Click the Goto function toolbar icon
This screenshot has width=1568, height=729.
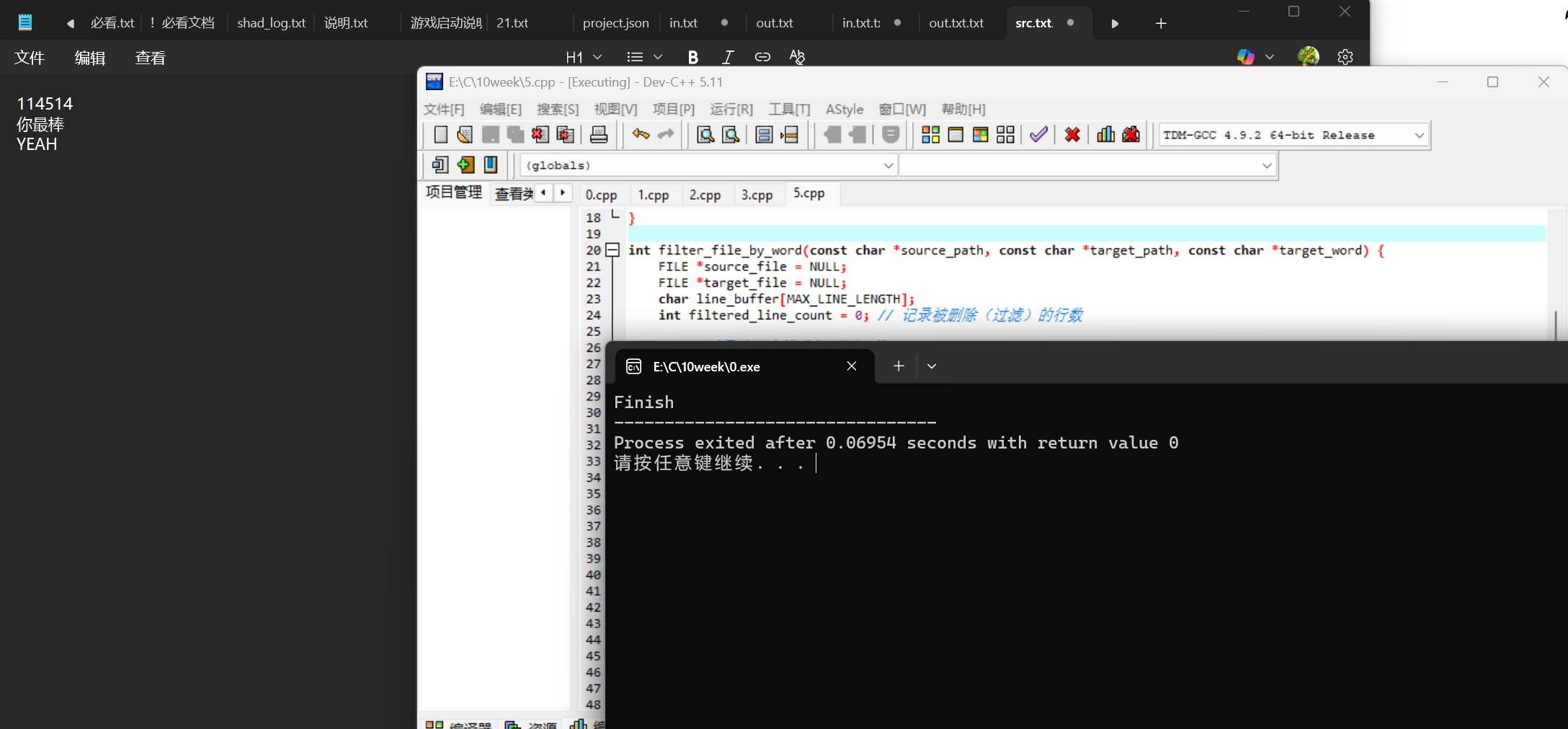pos(765,135)
